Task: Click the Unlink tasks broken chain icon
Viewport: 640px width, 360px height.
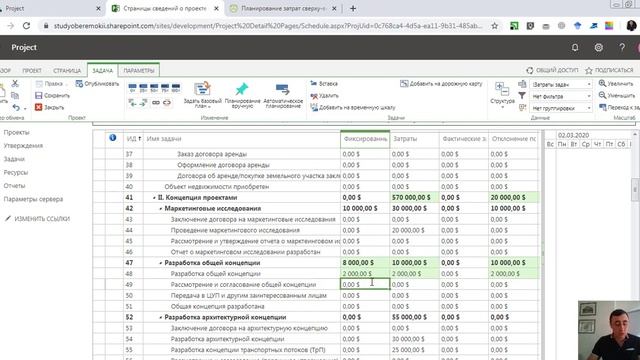Action: tap(167, 103)
